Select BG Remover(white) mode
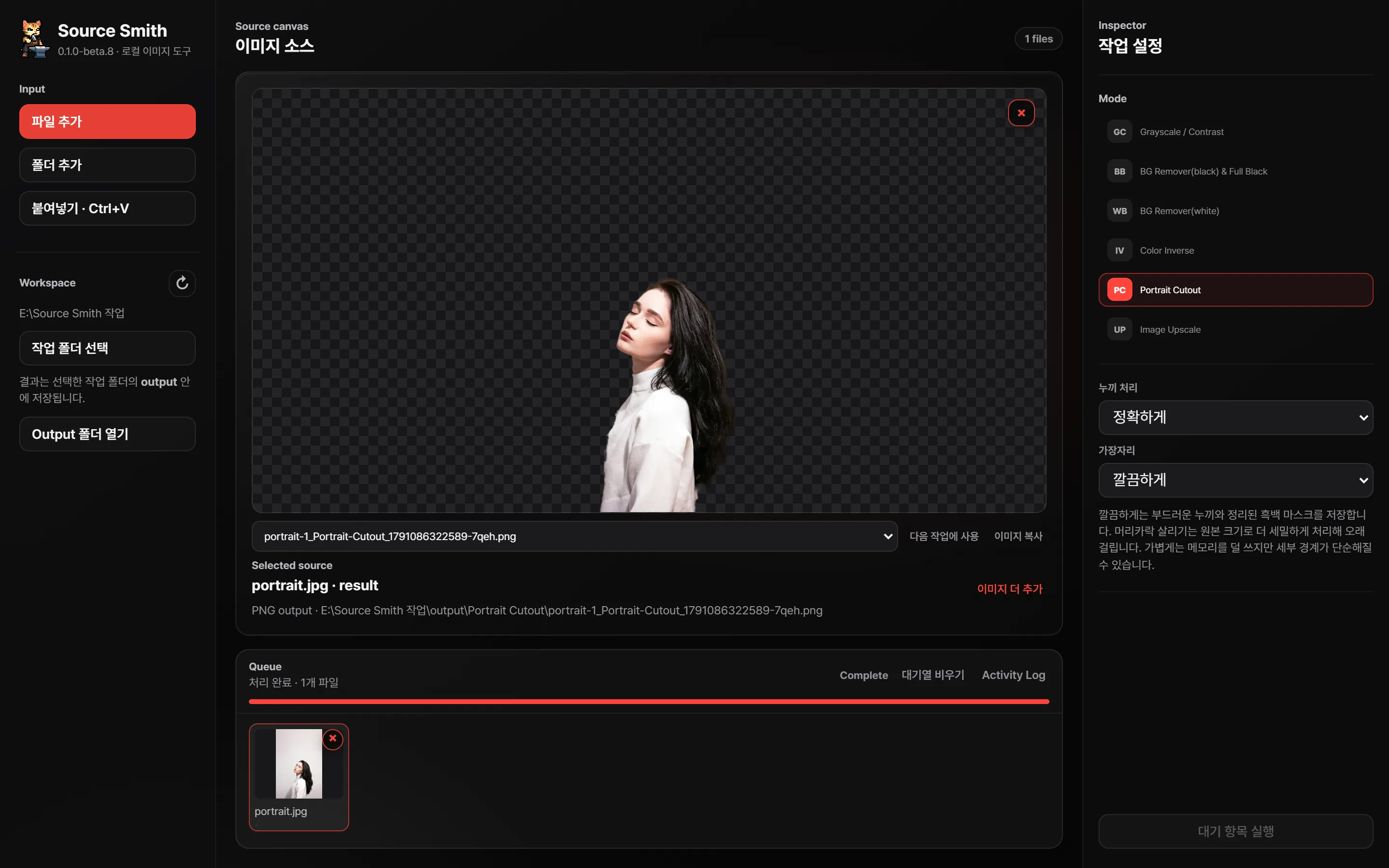Image resolution: width=1389 pixels, height=868 pixels. tap(1235, 211)
